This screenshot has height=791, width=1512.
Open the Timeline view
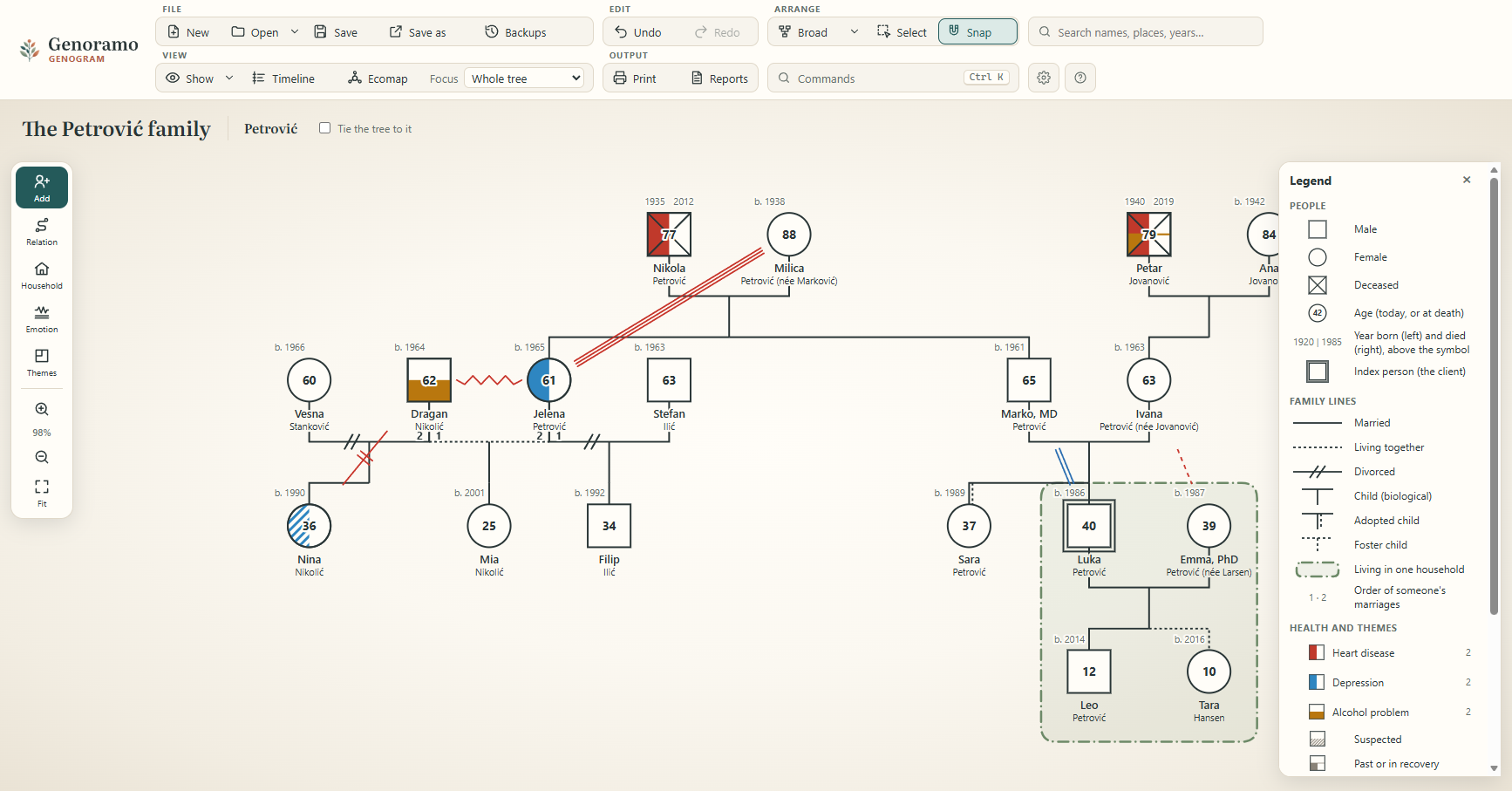283,78
